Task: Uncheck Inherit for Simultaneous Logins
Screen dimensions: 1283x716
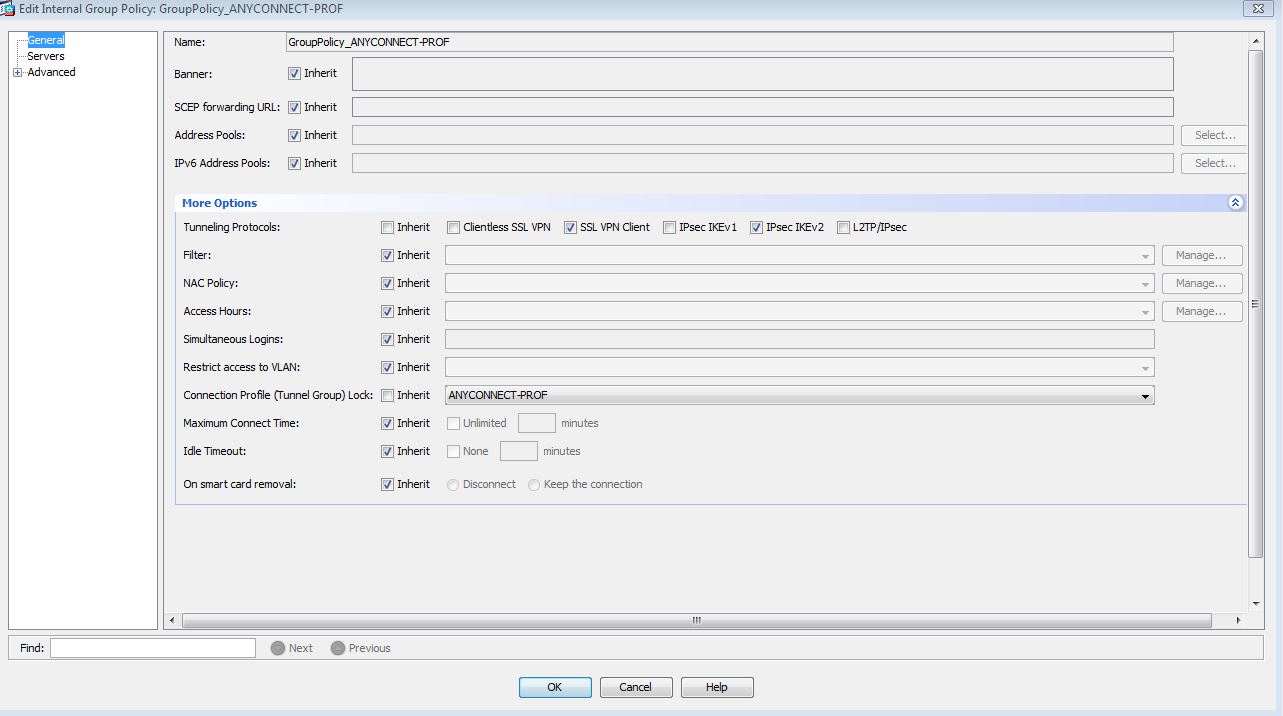Action: coord(387,339)
